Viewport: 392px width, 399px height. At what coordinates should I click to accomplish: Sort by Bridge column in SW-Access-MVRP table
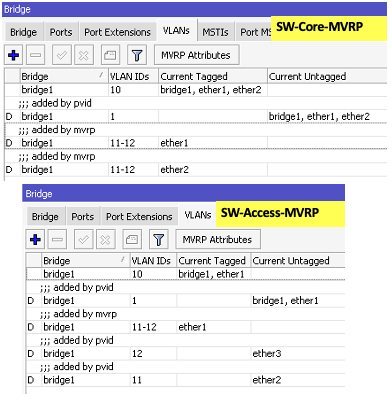86,261
